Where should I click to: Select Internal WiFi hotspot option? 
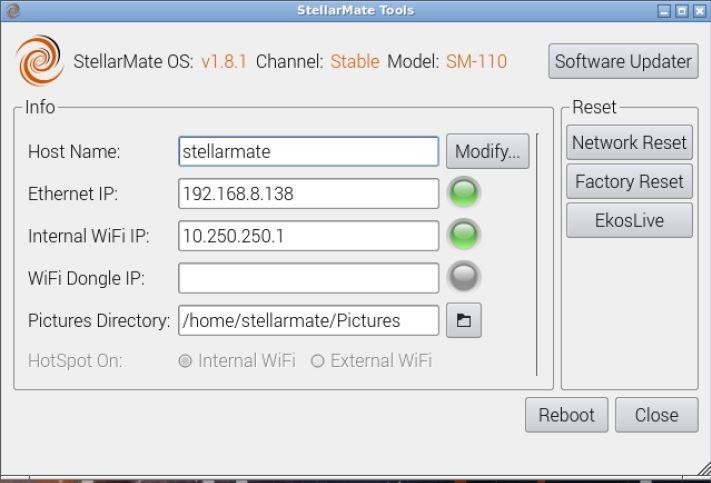(x=185, y=361)
